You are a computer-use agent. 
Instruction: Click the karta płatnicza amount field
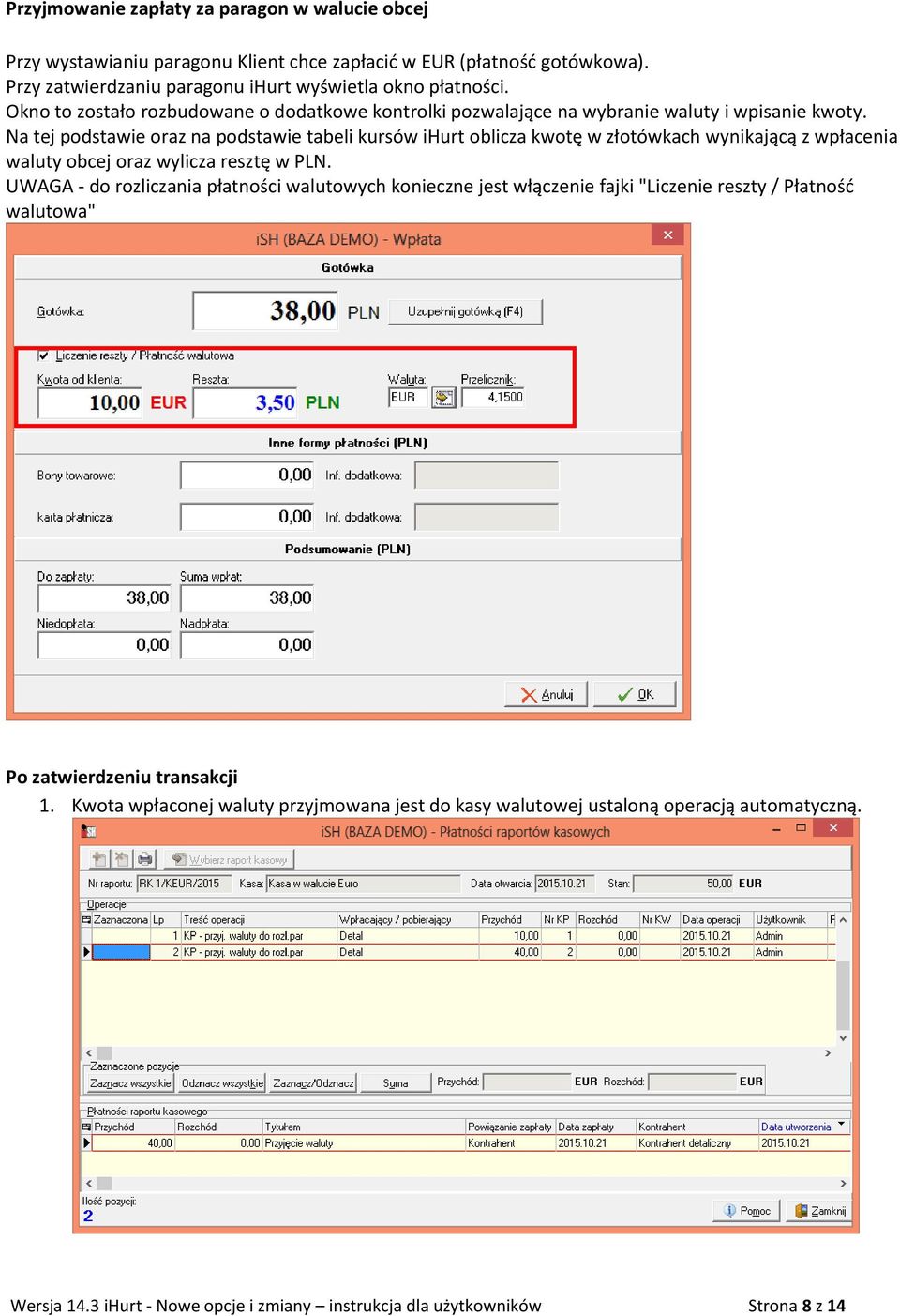[x=247, y=517]
